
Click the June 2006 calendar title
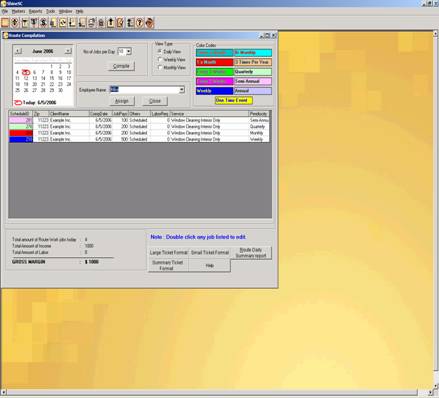point(43,51)
